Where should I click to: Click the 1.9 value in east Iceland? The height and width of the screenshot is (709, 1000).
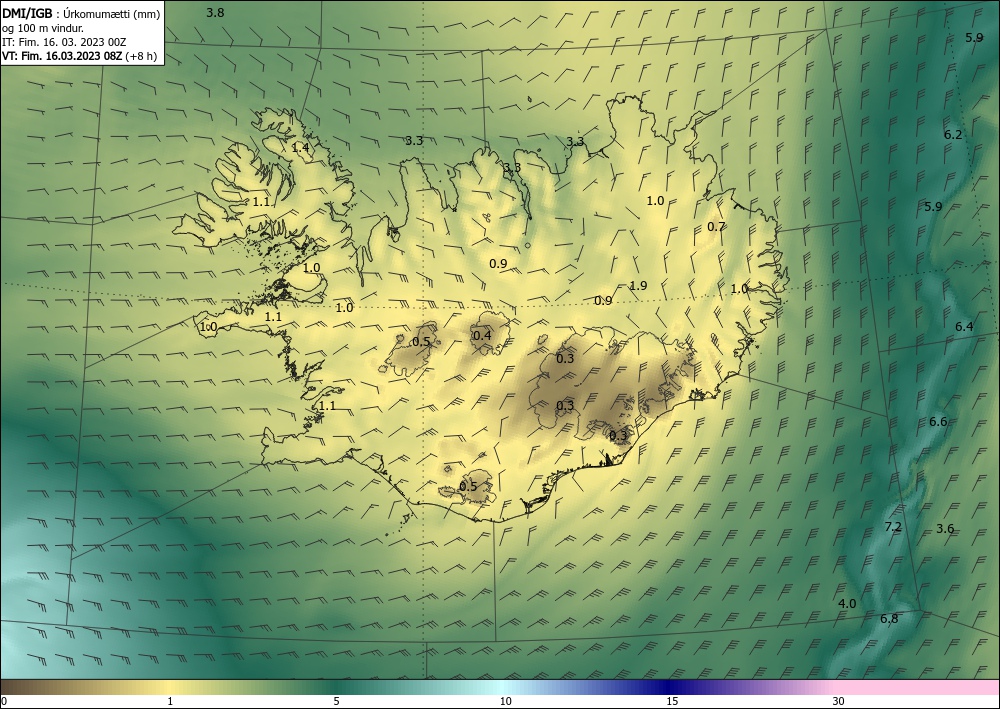(x=638, y=286)
